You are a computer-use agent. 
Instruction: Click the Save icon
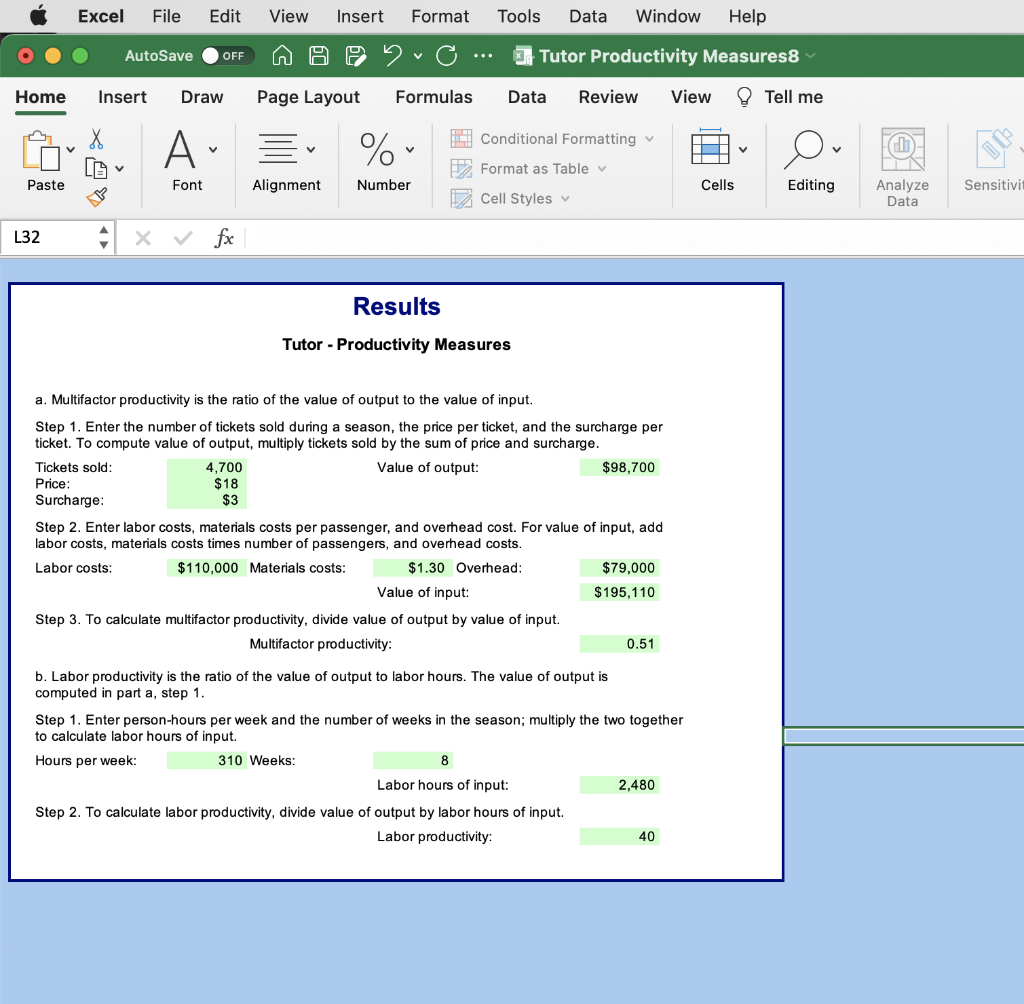point(318,56)
